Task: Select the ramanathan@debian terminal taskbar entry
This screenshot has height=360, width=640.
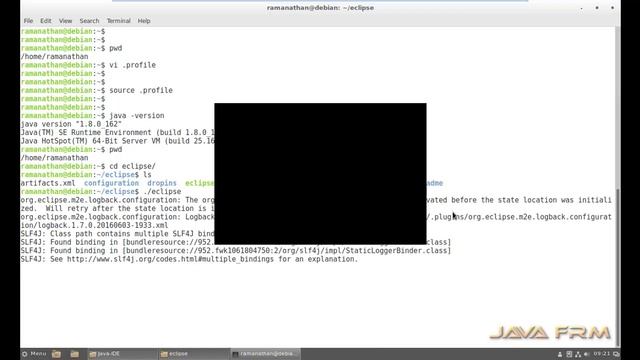Action: [x=265, y=354]
